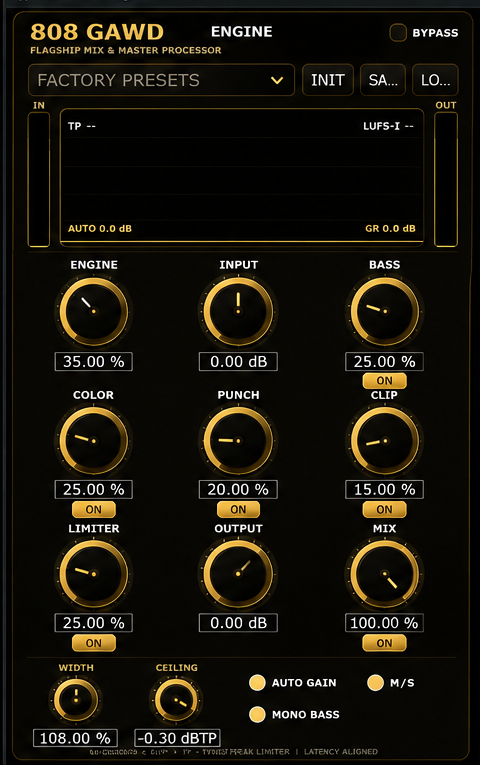
Task: Click the LATENCY ALIGNED status text
Action: point(340,752)
